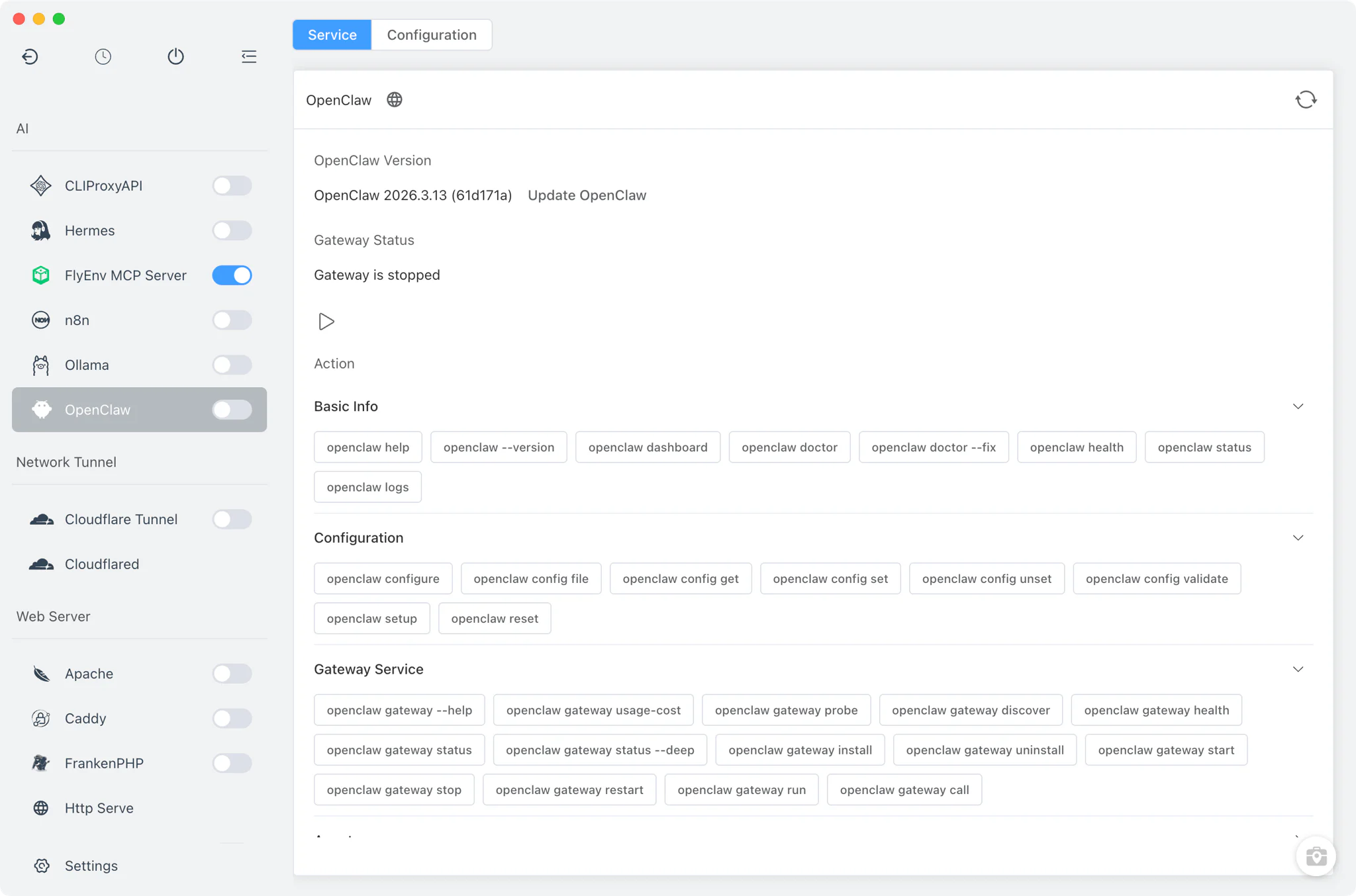Enable the Ollama switch
Screen dimensions: 1356x896
(232, 365)
